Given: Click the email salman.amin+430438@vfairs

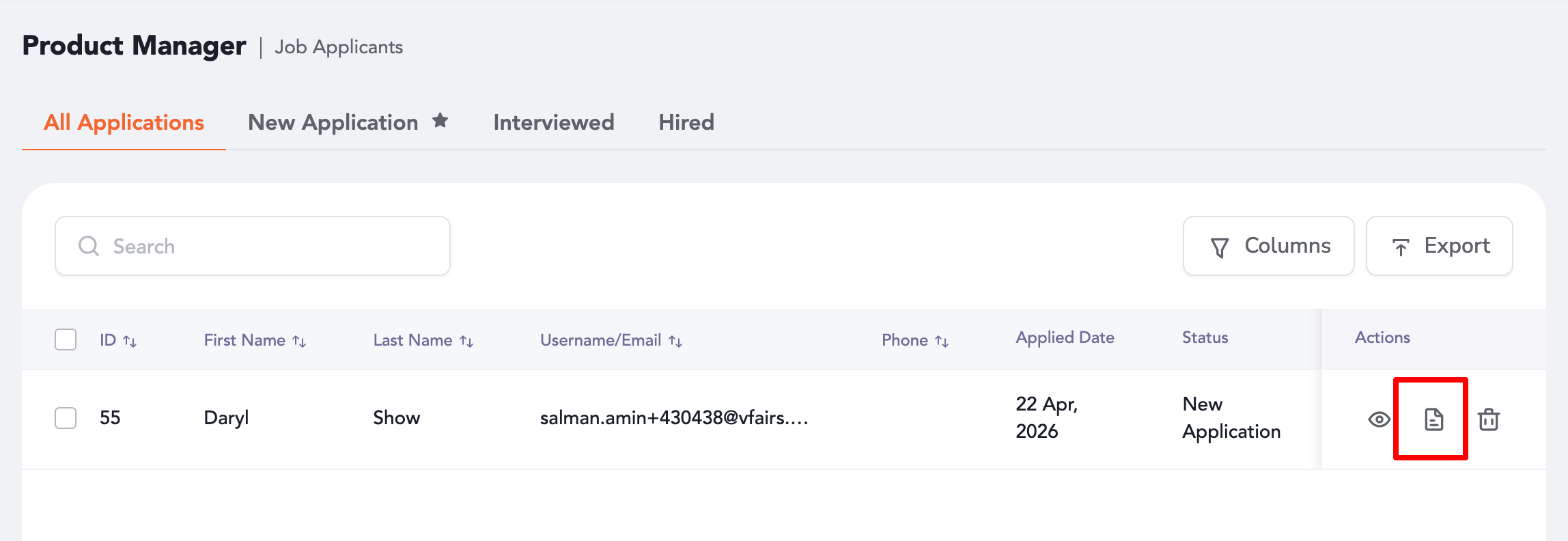Looking at the screenshot, I should pyautogui.click(x=673, y=418).
